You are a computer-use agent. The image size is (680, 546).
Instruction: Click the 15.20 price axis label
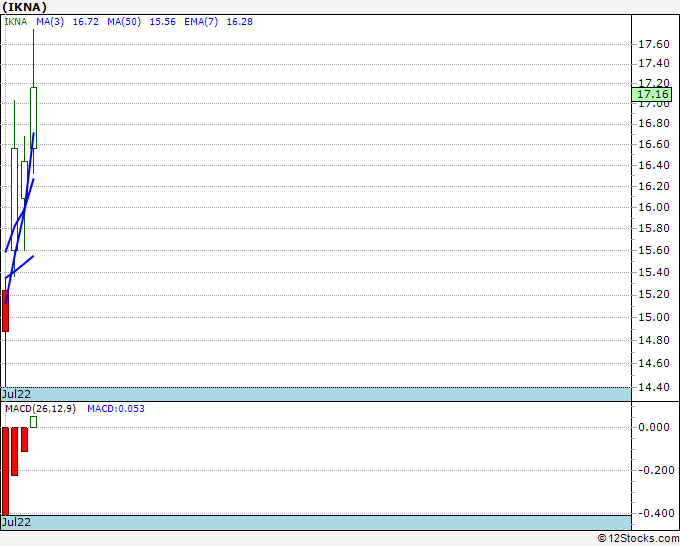[x=654, y=294]
